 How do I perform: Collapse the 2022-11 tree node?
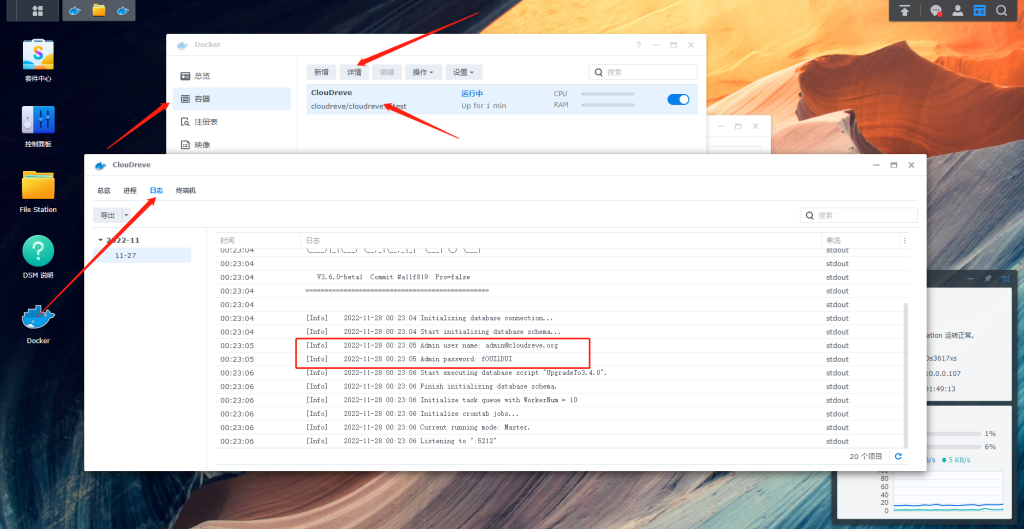coord(100,240)
